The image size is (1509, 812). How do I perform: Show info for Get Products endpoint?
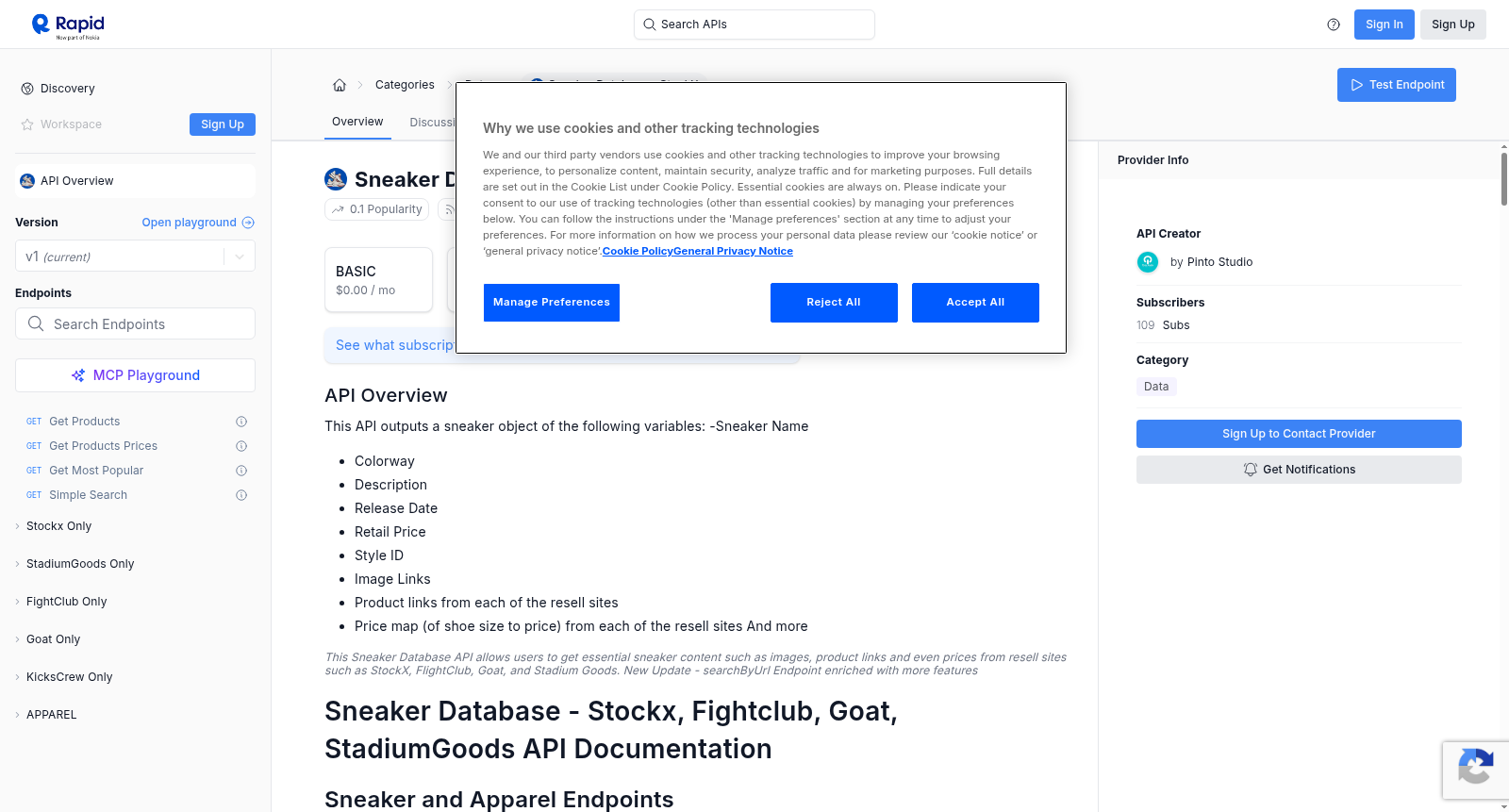click(x=241, y=422)
